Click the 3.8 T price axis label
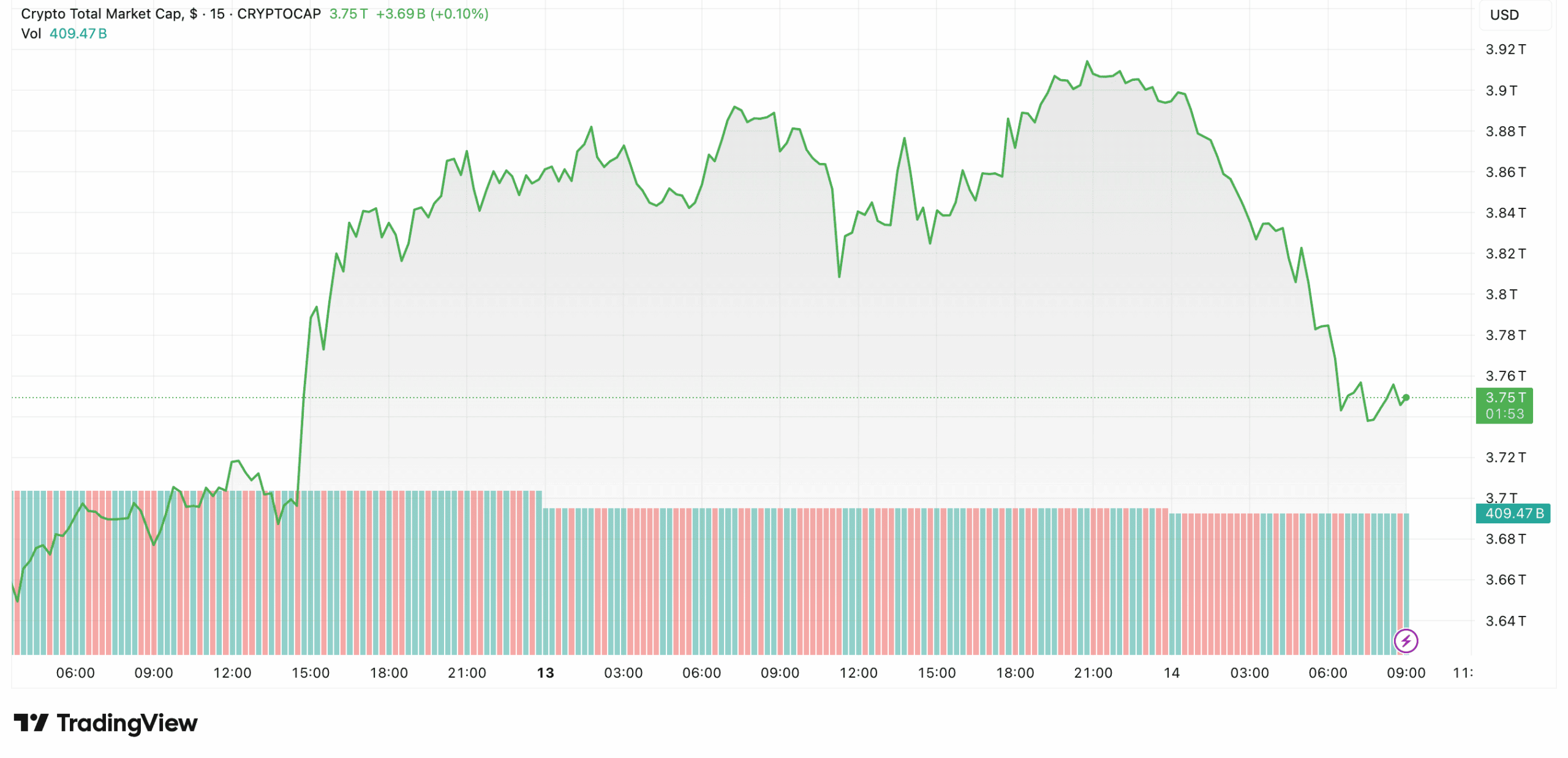The width and height of the screenshot is (1568, 758). (1501, 294)
